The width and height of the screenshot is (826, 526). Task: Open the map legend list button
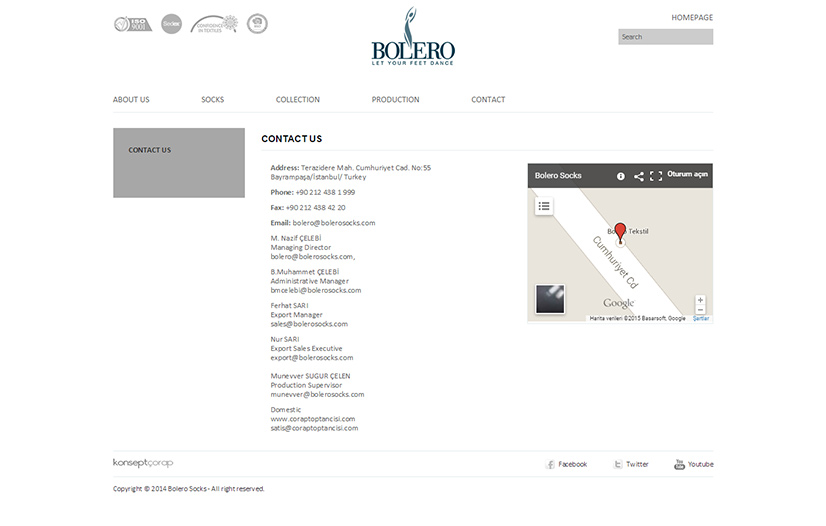[x=544, y=206]
